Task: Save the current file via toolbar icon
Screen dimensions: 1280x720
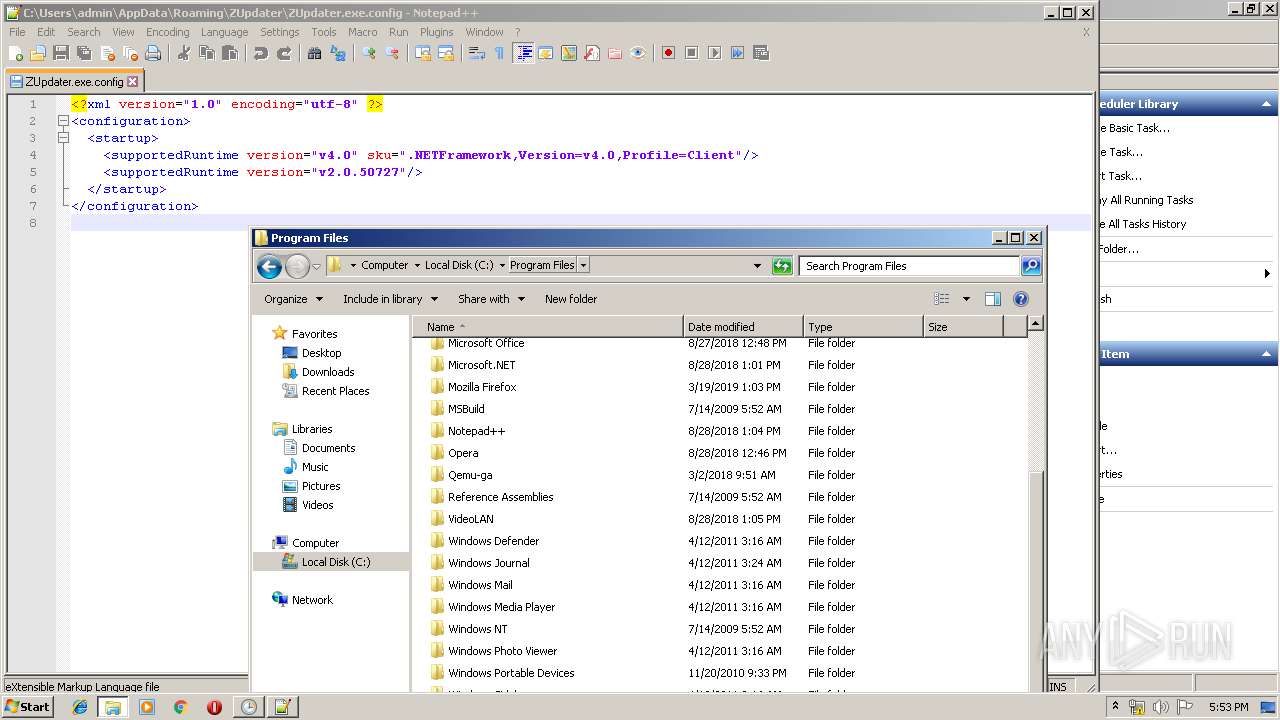Action: click(x=61, y=53)
